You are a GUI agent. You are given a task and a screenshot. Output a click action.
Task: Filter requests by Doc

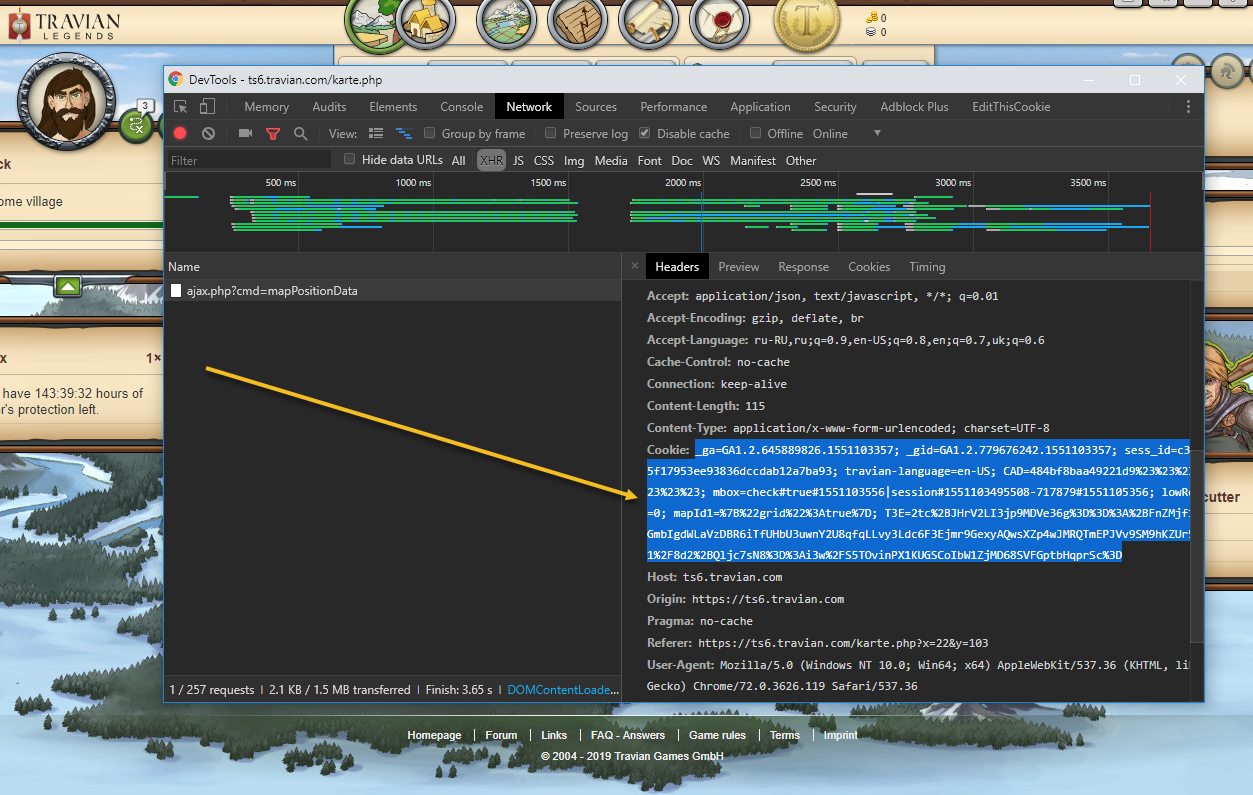point(682,160)
